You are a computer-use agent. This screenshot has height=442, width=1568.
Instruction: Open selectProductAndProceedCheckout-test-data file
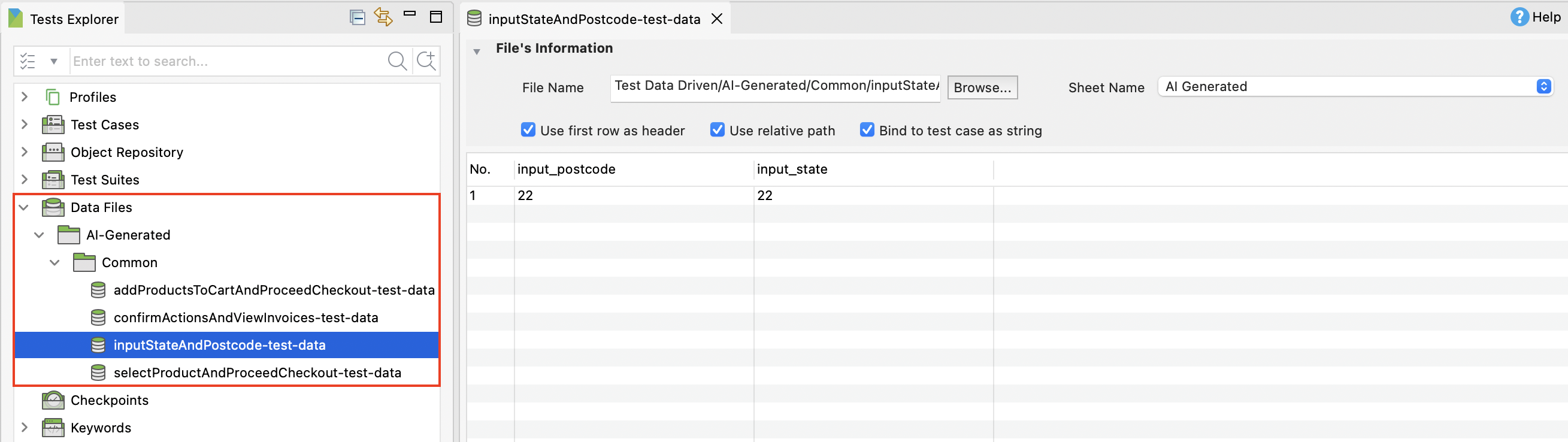point(257,373)
